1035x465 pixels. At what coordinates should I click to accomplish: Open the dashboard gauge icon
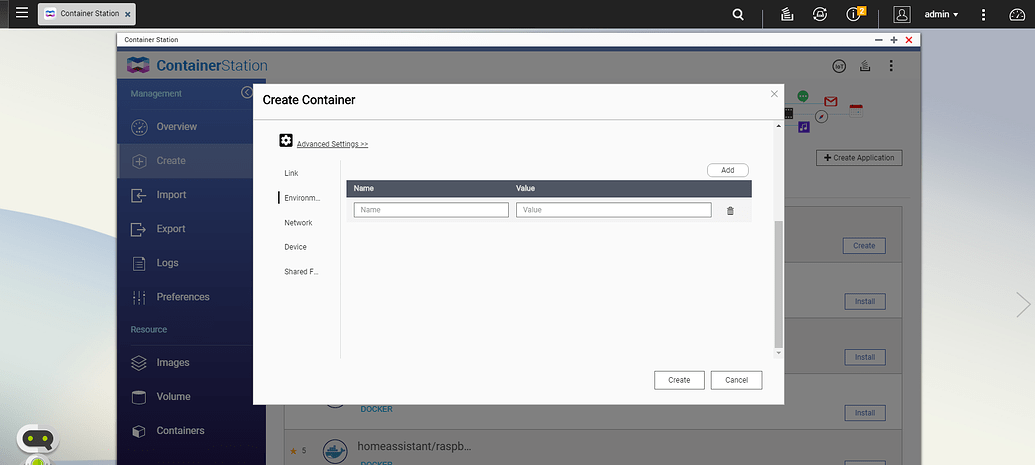[x=1017, y=14]
